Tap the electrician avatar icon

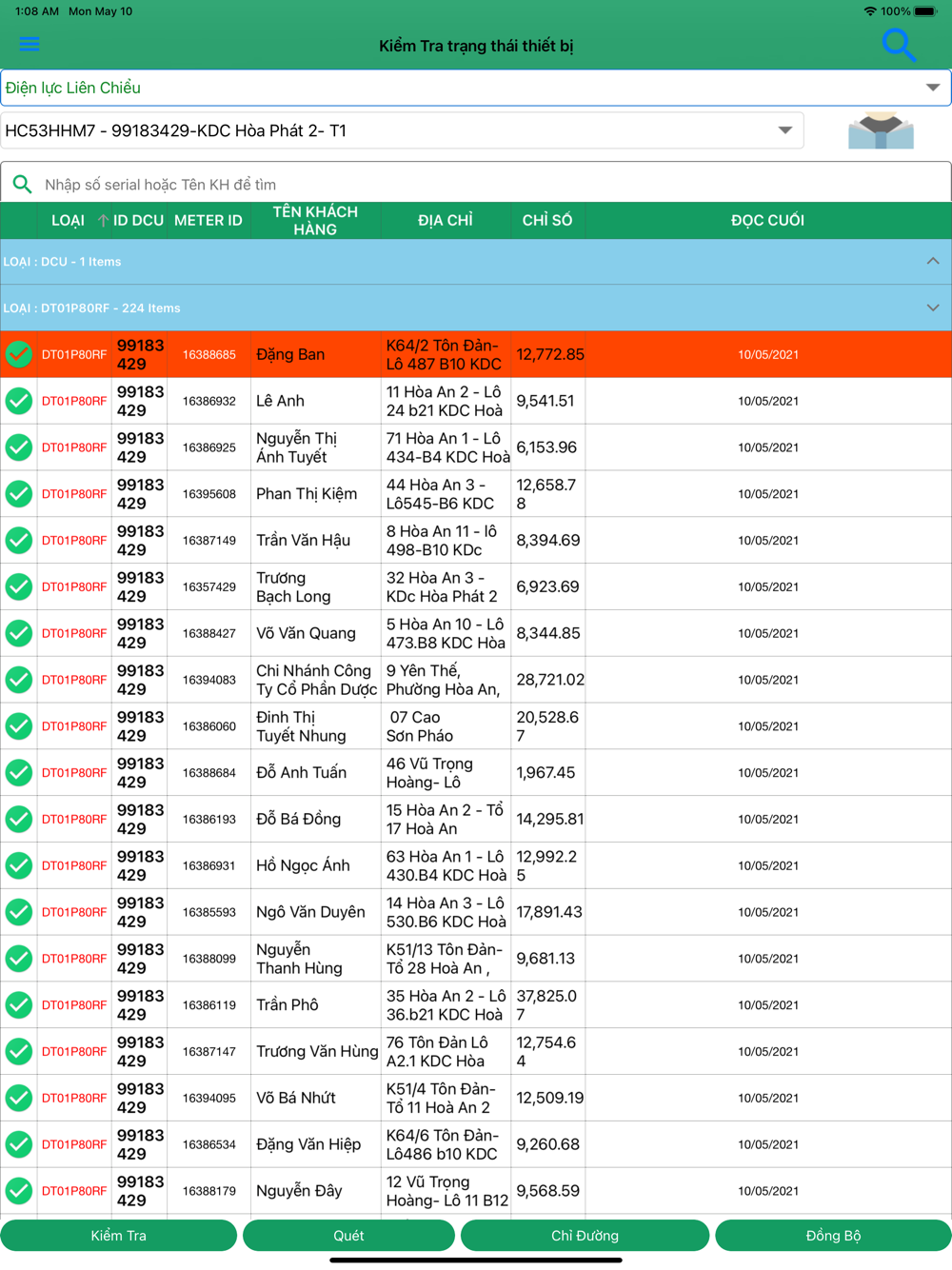(881, 130)
